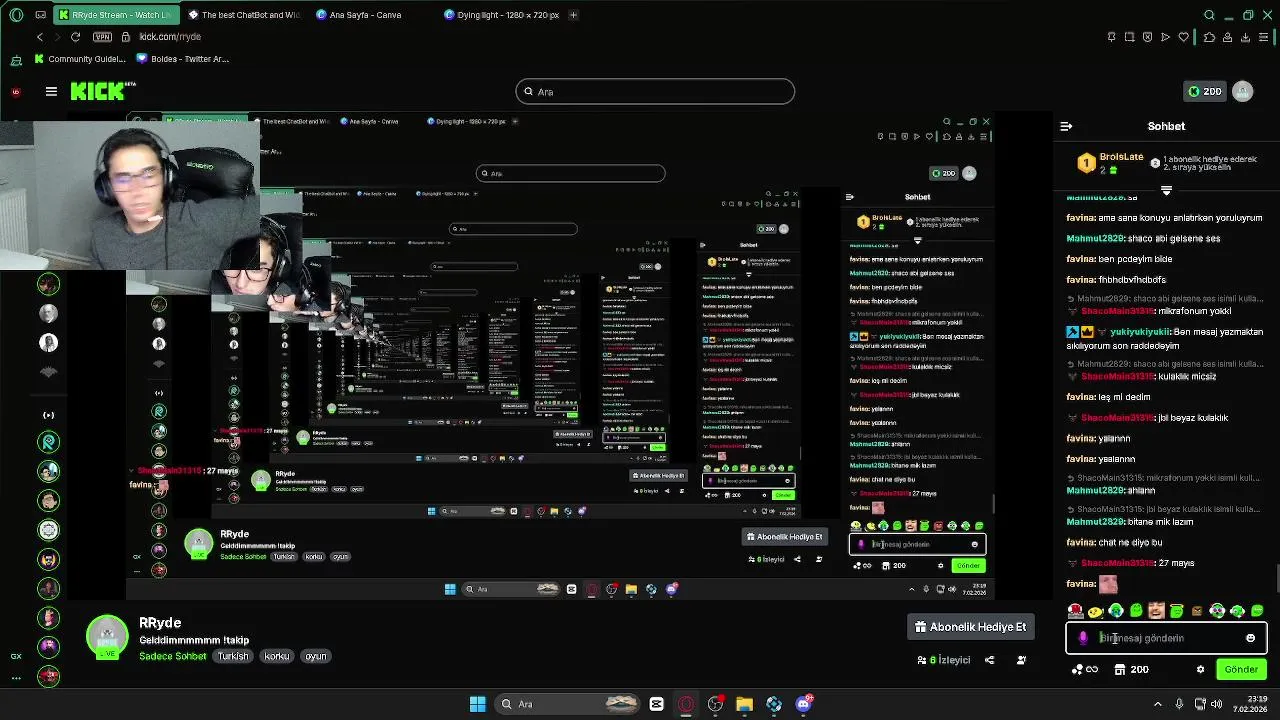
Task: Open the user profile avatar in Kick header
Action: click(1243, 91)
